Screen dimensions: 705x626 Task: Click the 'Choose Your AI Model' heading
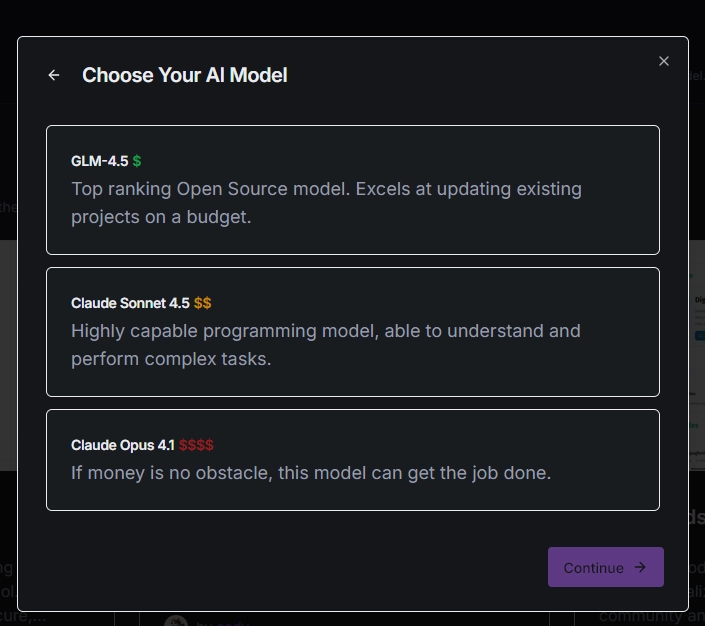pos(185,75)
